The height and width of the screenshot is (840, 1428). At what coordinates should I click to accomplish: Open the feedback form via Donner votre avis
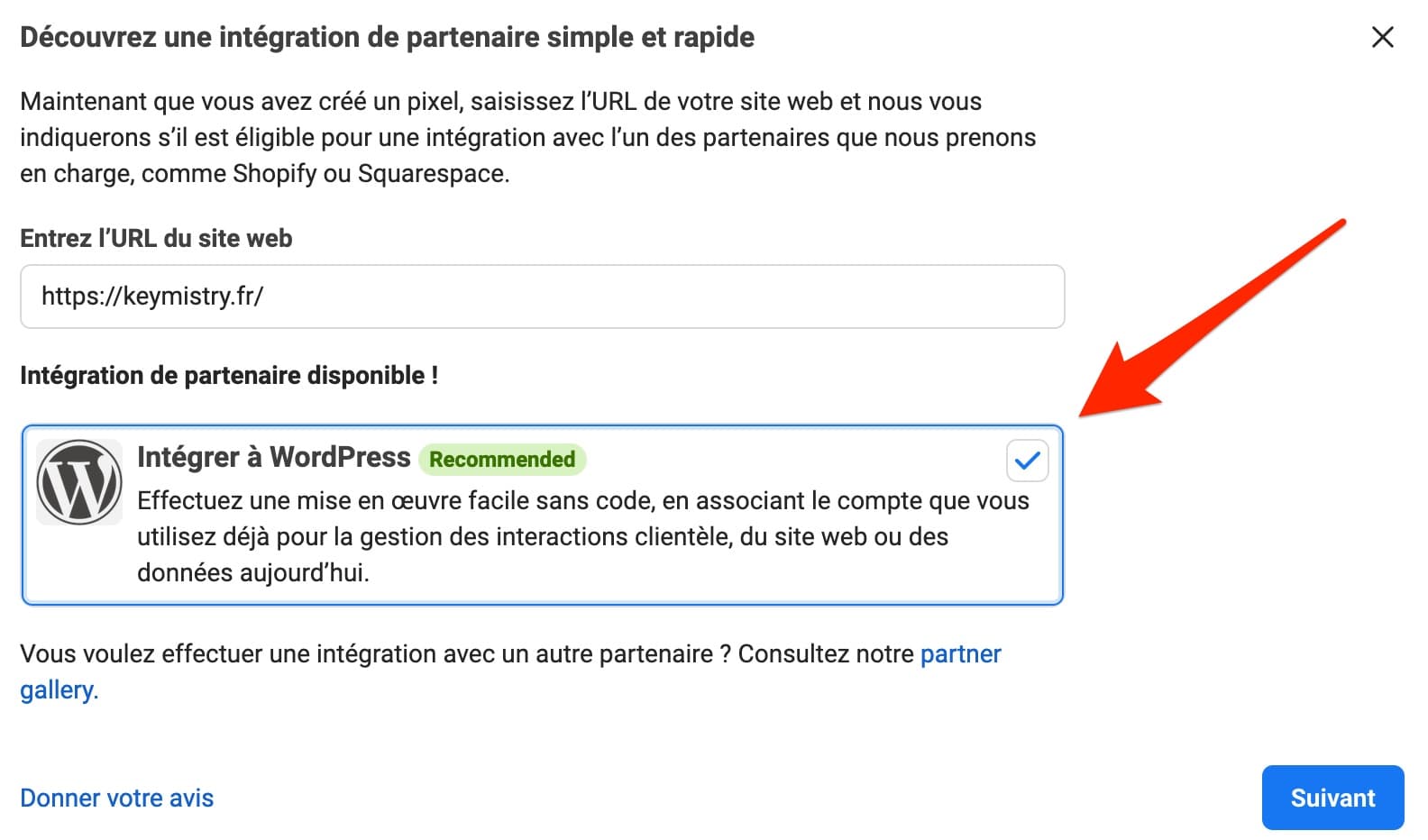[116, 798]
